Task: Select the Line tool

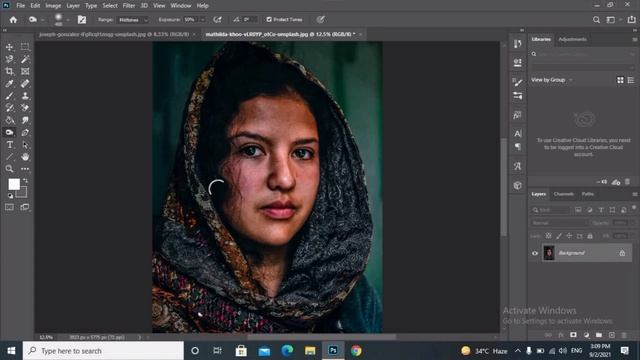Action: [9, 157]
